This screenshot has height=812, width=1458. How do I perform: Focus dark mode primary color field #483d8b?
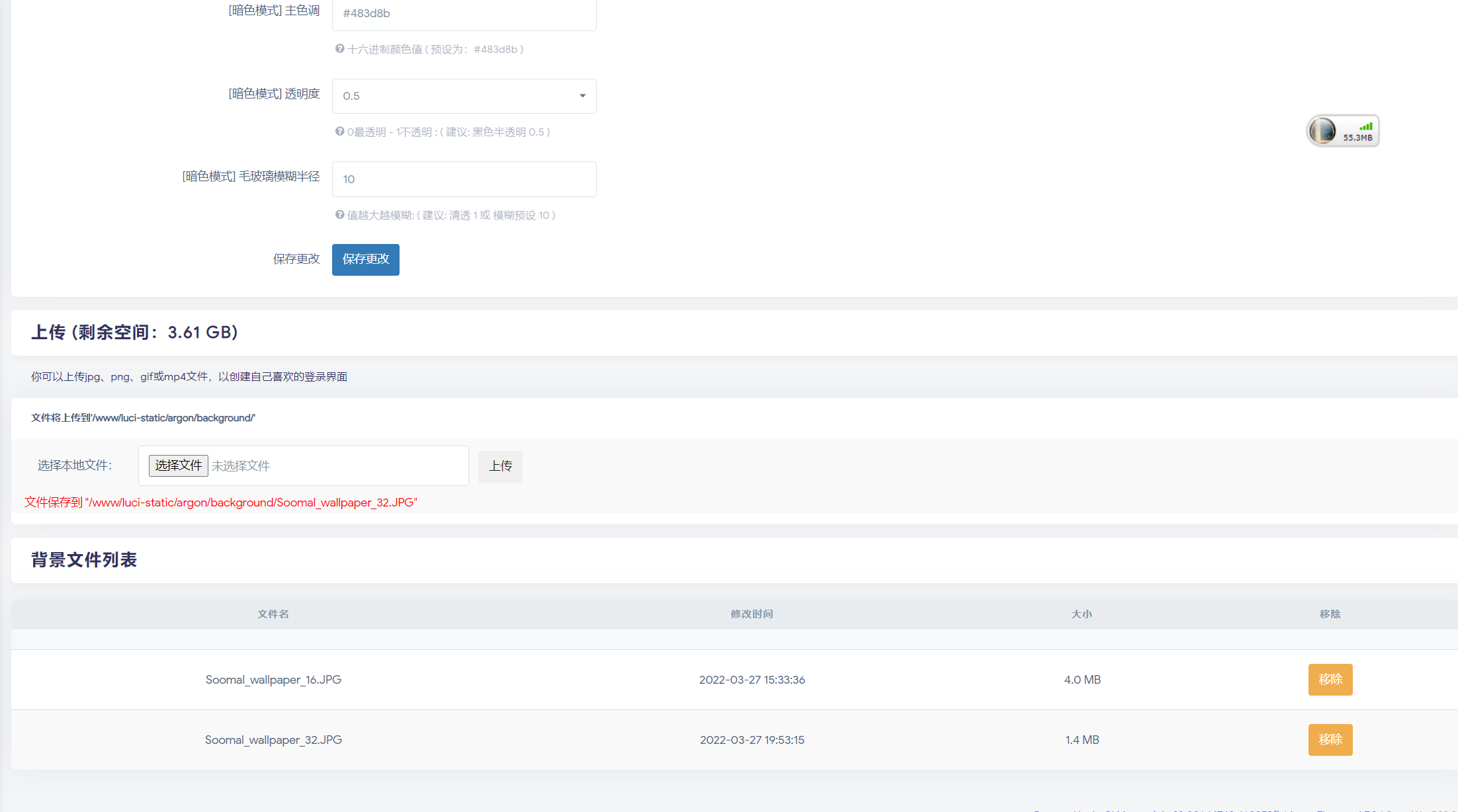(x=464, y=13)
